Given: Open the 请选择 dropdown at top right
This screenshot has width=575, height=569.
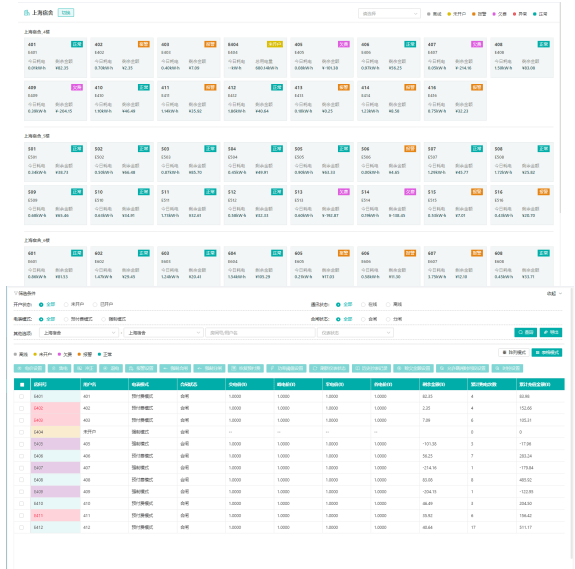Looking at the screenshot, I should (389, 14).
